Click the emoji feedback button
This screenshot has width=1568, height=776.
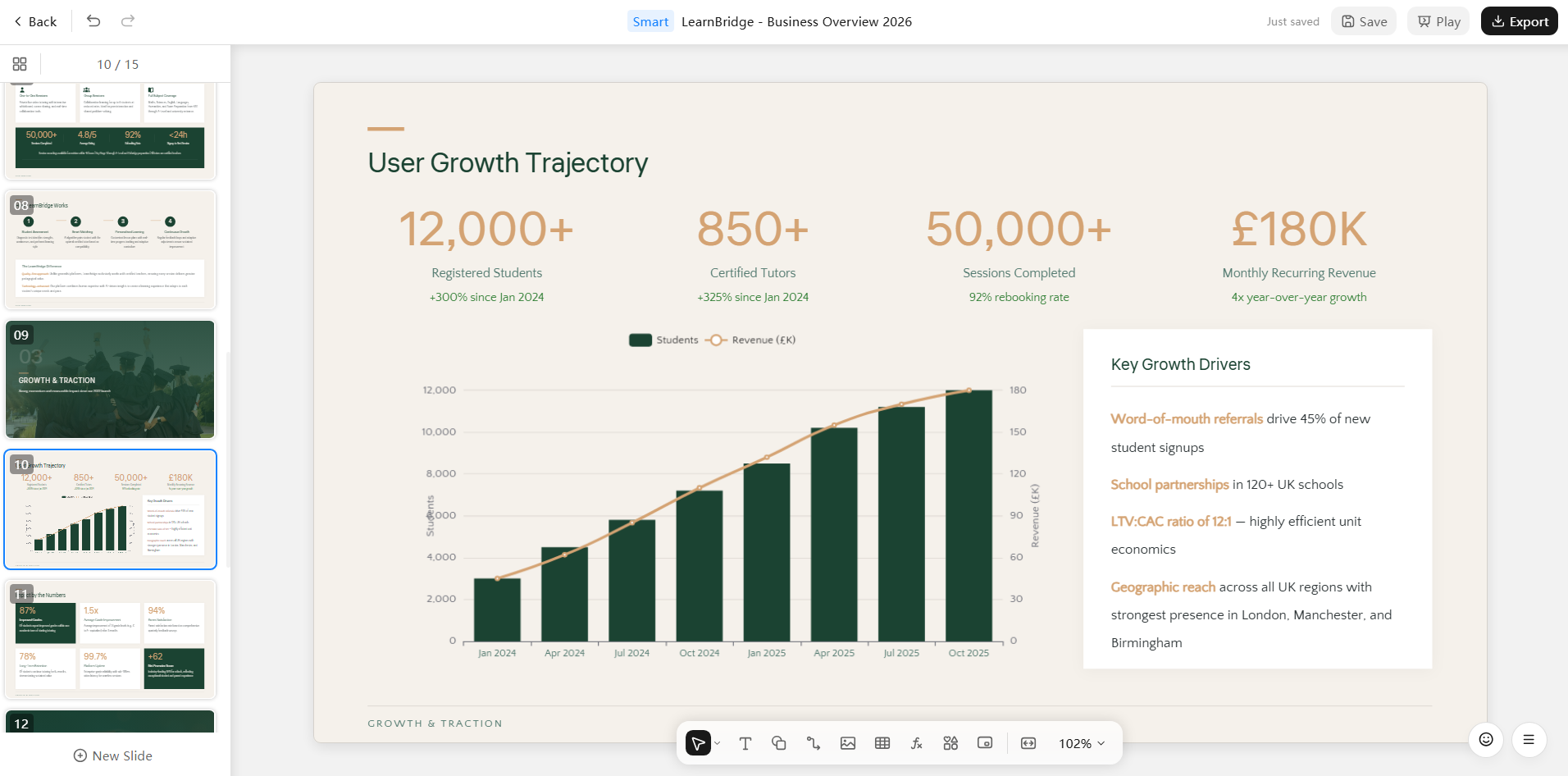point(1486,740)
